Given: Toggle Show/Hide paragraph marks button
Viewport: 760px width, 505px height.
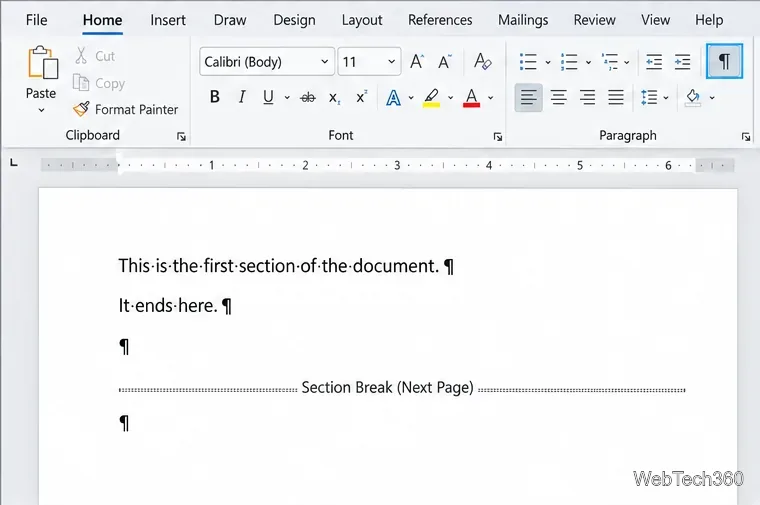Looking at the screenshot, I should 724,61.
